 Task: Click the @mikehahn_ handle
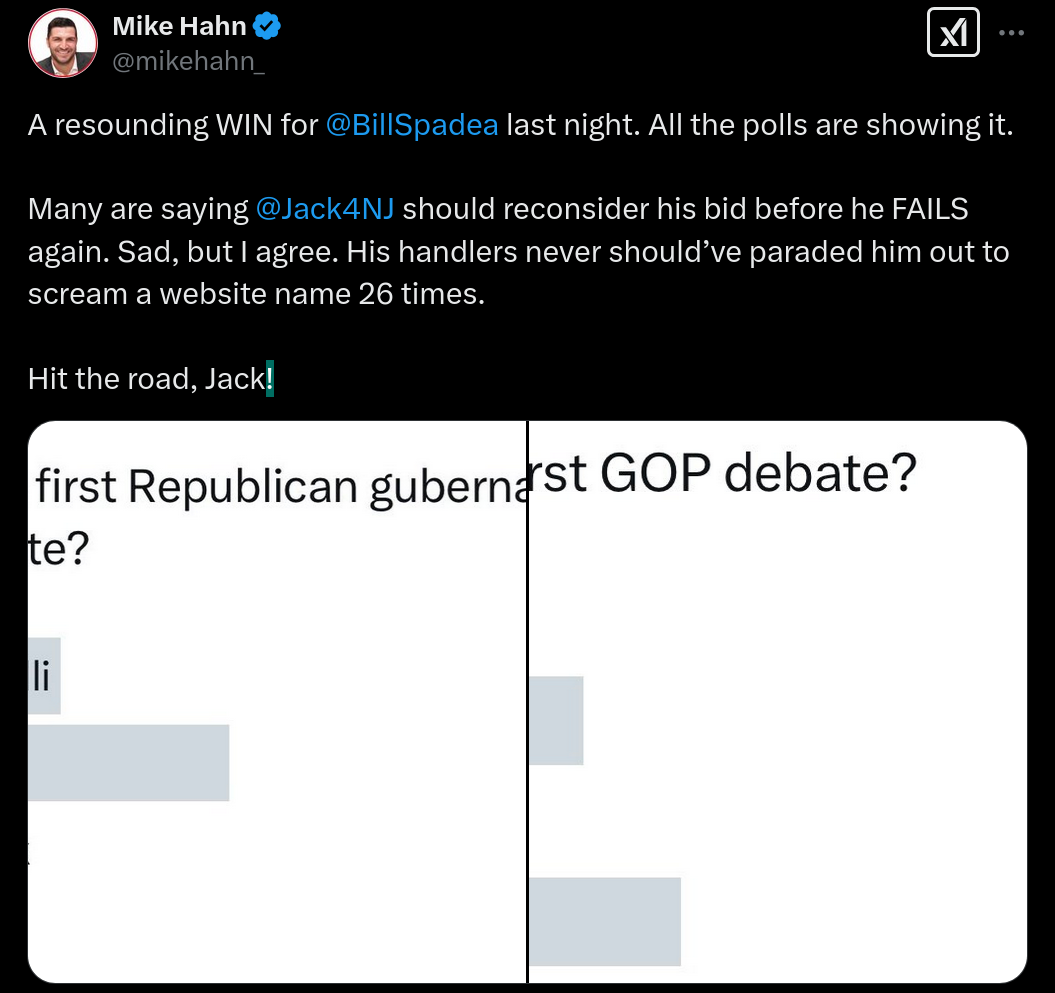(188, 61)
